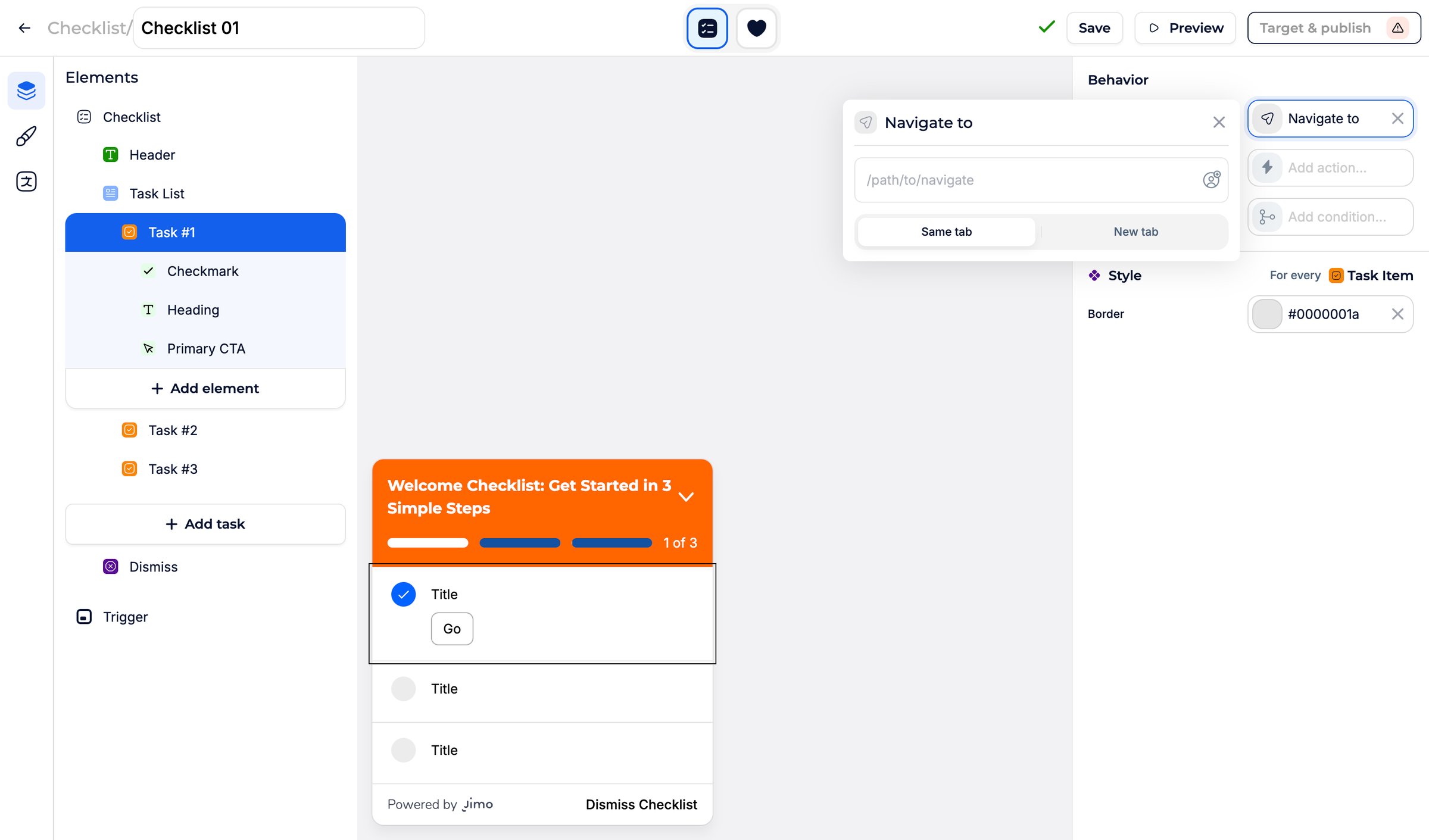Open the translation sidebar icon
1429x840 pixels.
click(26, 182)
